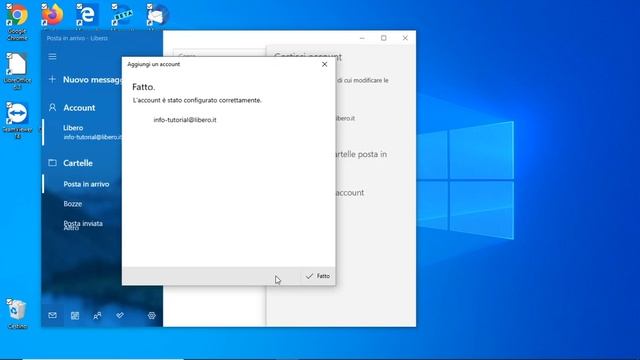This screenshot has width=640, height=360.
Task: Click the Fatto button in dialog
Action: 318,276
